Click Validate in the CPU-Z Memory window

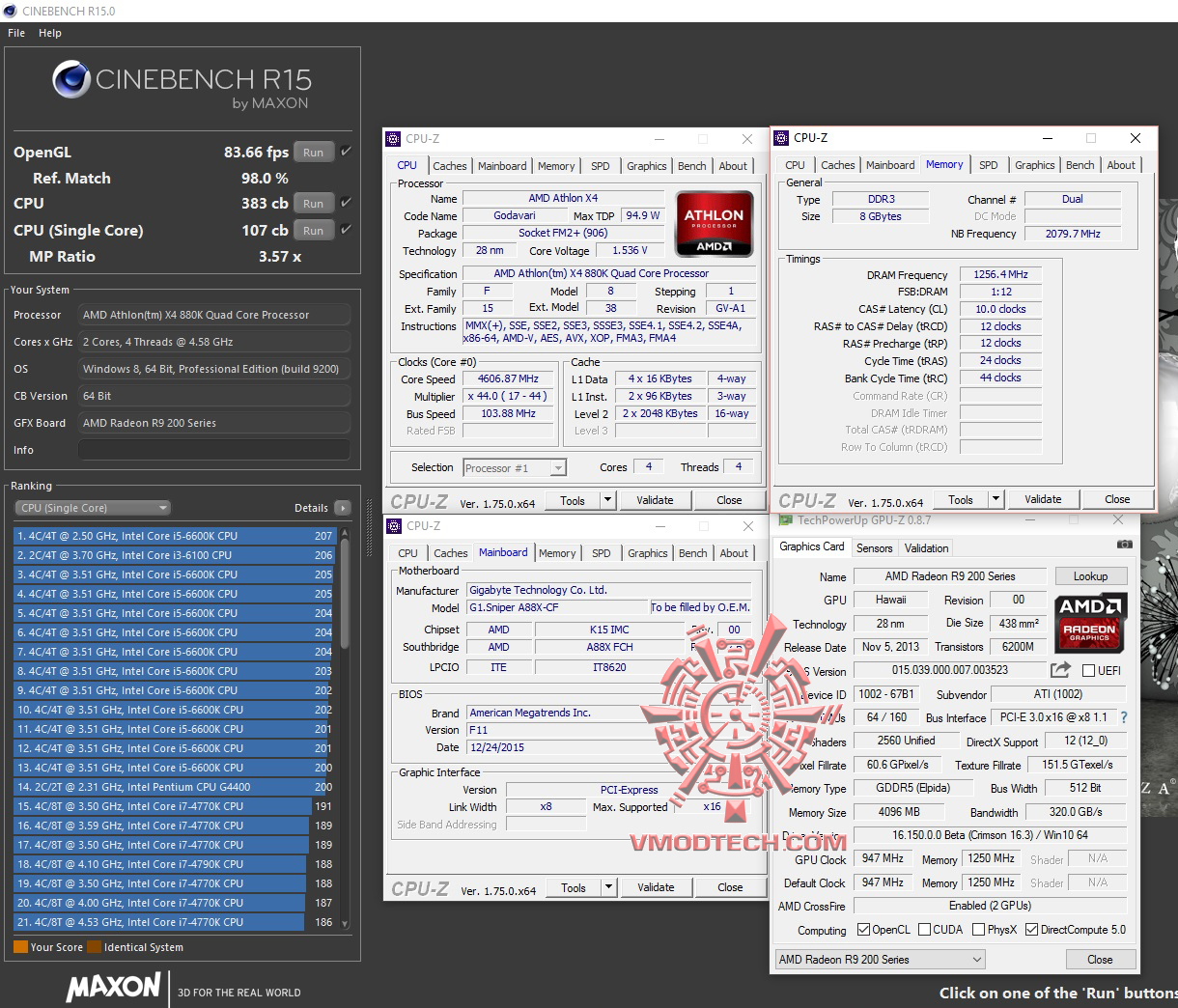[x=1043, y=499]
